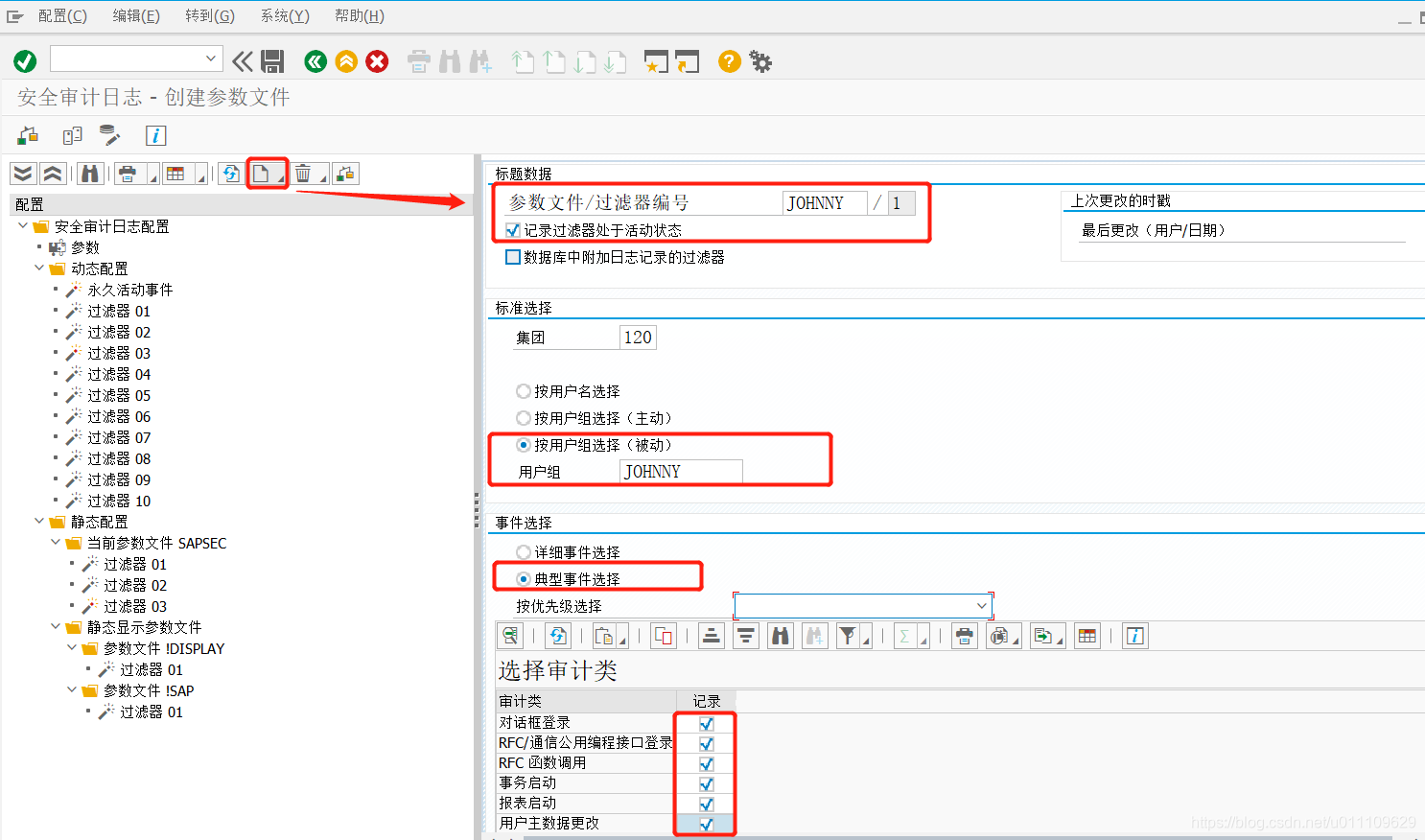Click the Sort Ascending icon in grid toolbar
1425x840 pixels.
pos(711,636)
